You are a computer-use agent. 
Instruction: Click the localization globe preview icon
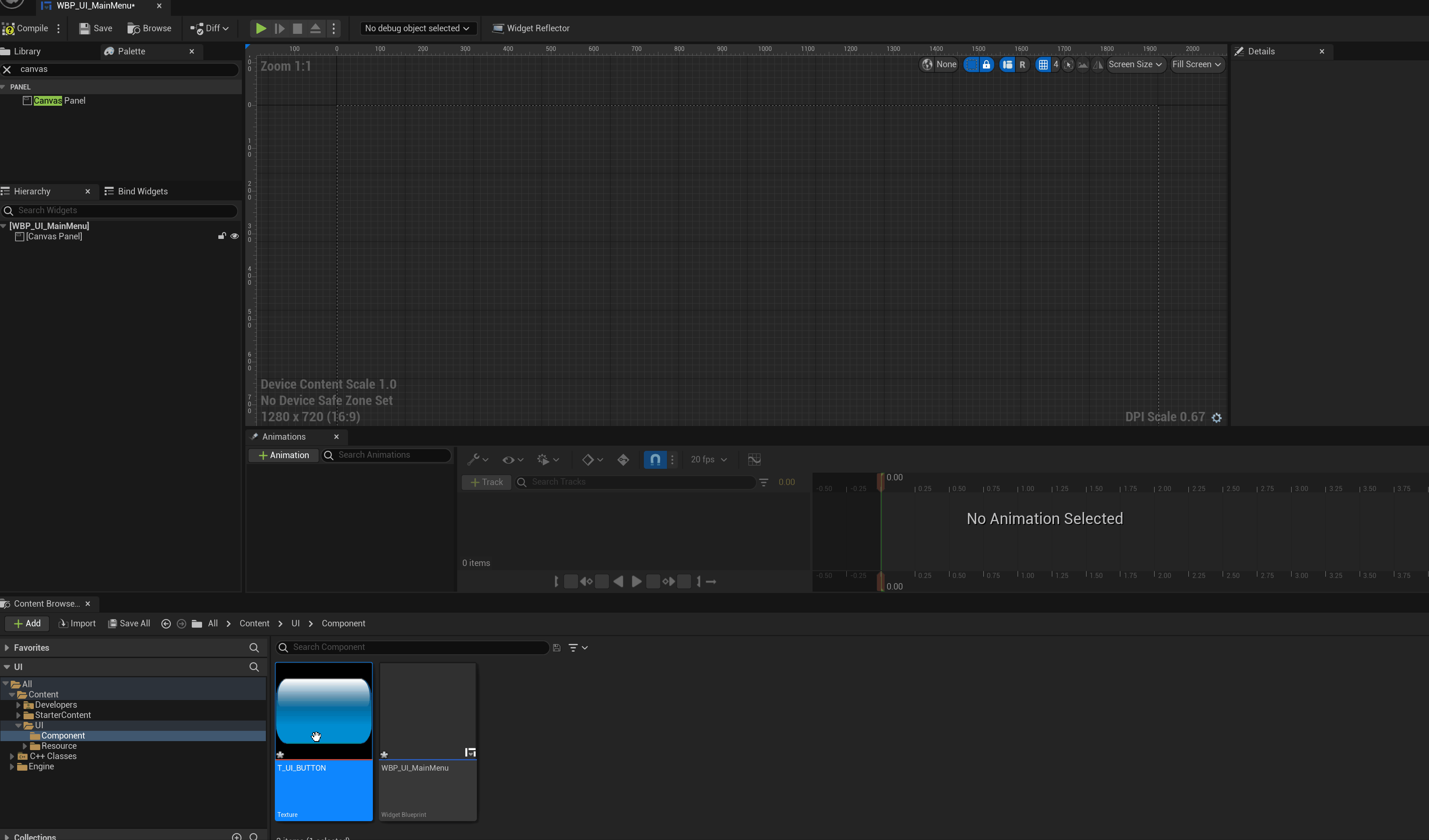(927, 65)
